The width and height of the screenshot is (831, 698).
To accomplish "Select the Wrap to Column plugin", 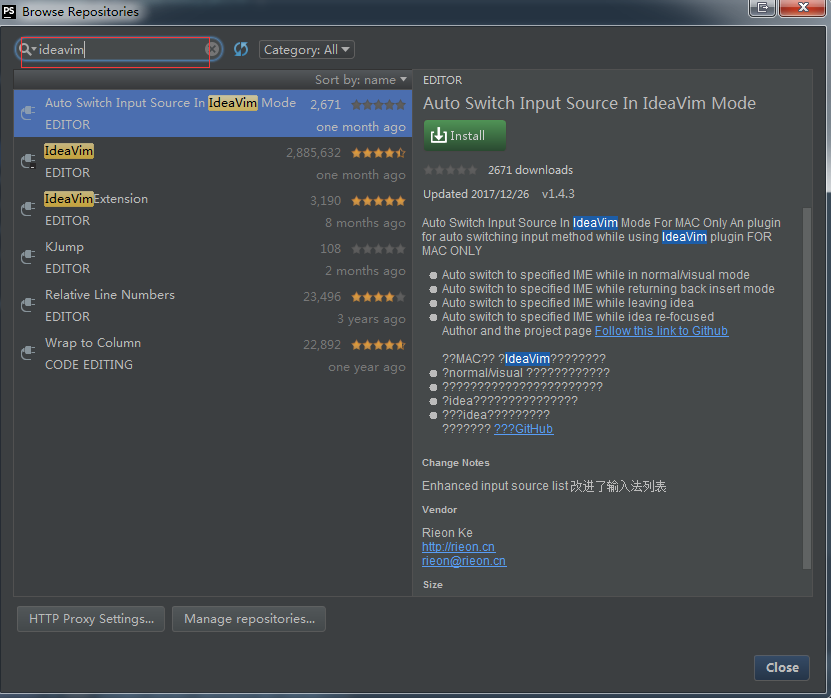I will click(x=213, y=353).
